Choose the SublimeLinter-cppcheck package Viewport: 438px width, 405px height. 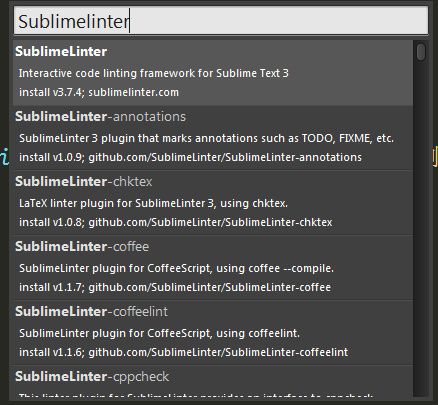pos(213,381)
